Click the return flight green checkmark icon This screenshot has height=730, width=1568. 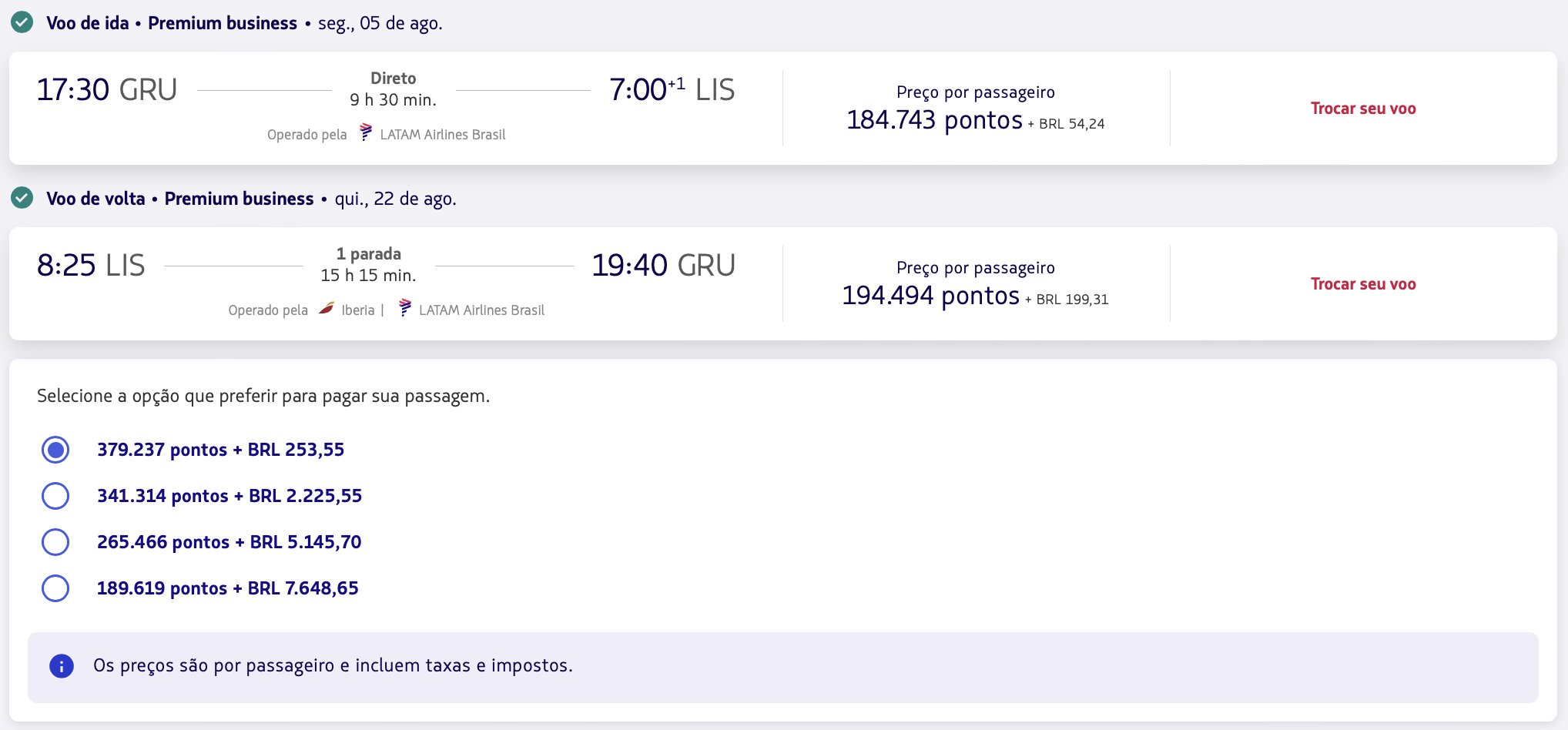[x=22, y=198]
